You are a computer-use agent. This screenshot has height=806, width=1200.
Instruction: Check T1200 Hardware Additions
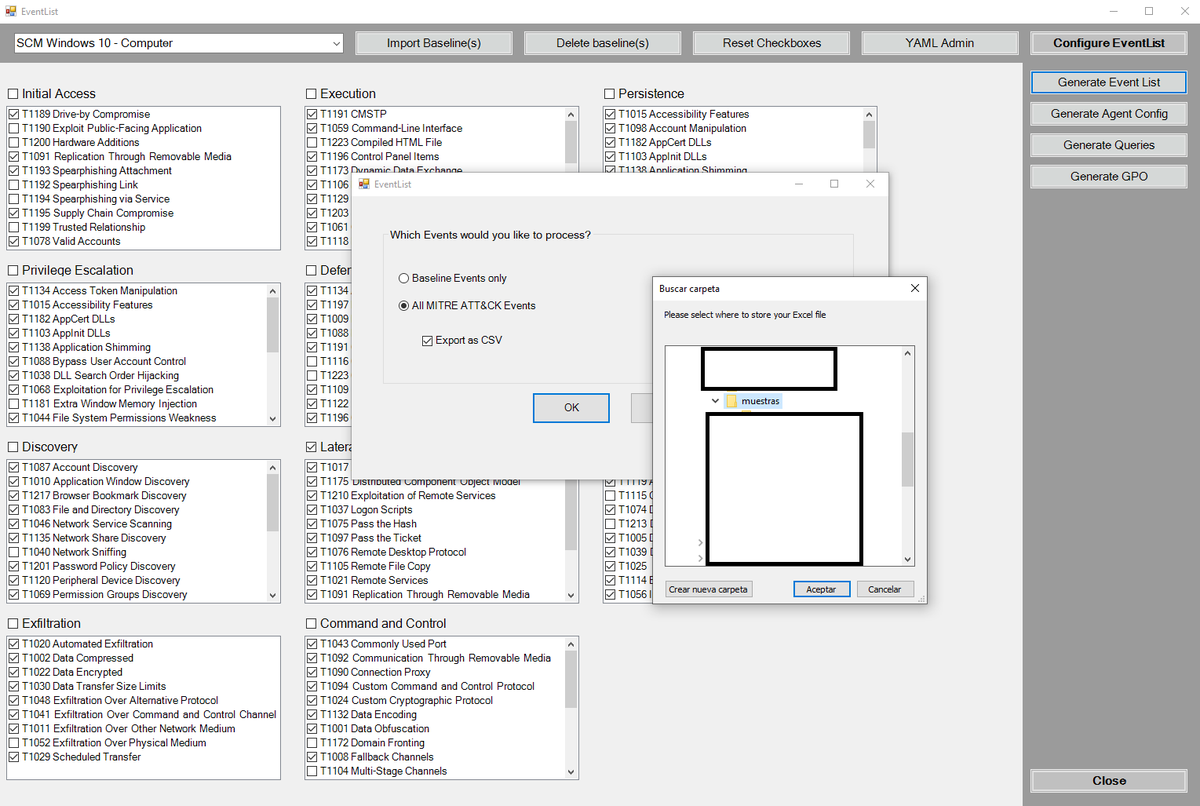[x=14, y=143]
